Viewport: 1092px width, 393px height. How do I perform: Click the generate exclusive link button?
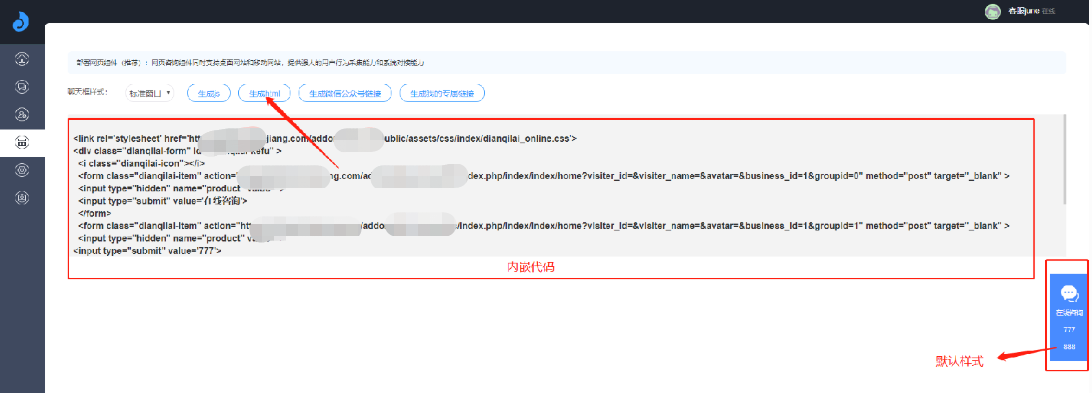coord(442,93)
